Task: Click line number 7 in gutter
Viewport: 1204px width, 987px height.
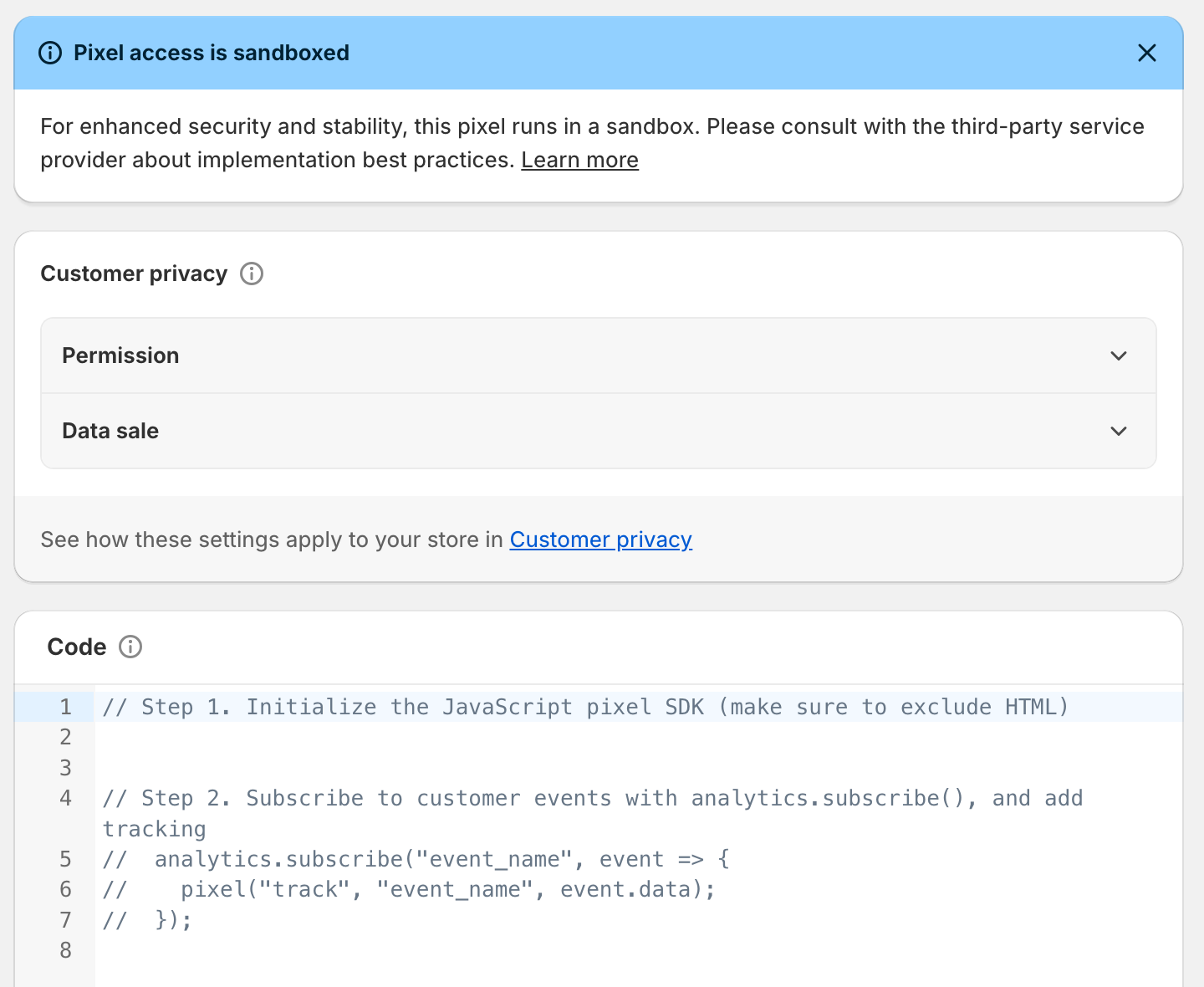Action: tap(65, 920)
